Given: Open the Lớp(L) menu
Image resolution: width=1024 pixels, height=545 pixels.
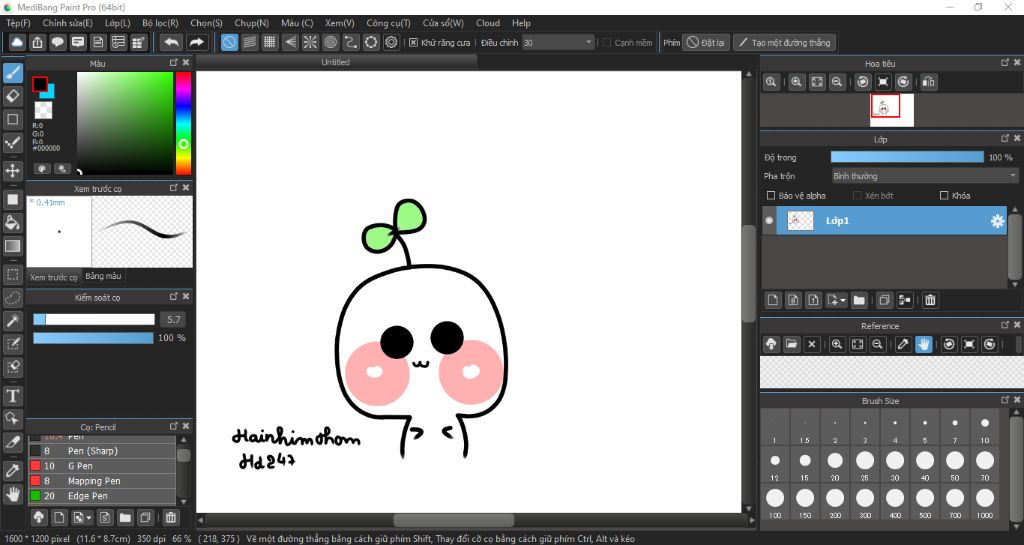Looking at the screenshot, I should [118, 23].
